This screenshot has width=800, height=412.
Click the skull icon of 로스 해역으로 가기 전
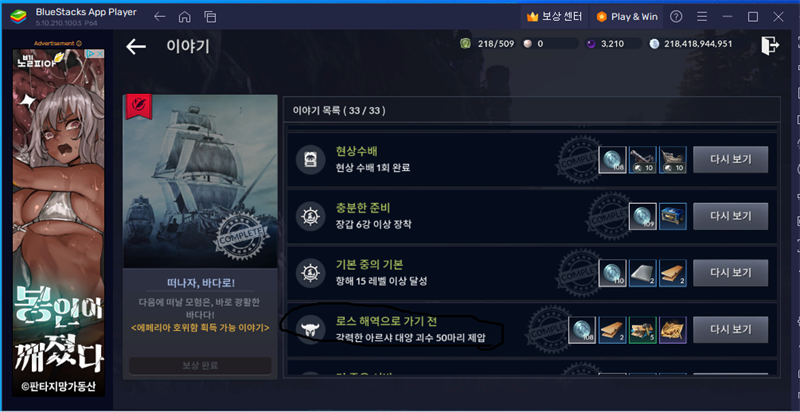point(310,330)
